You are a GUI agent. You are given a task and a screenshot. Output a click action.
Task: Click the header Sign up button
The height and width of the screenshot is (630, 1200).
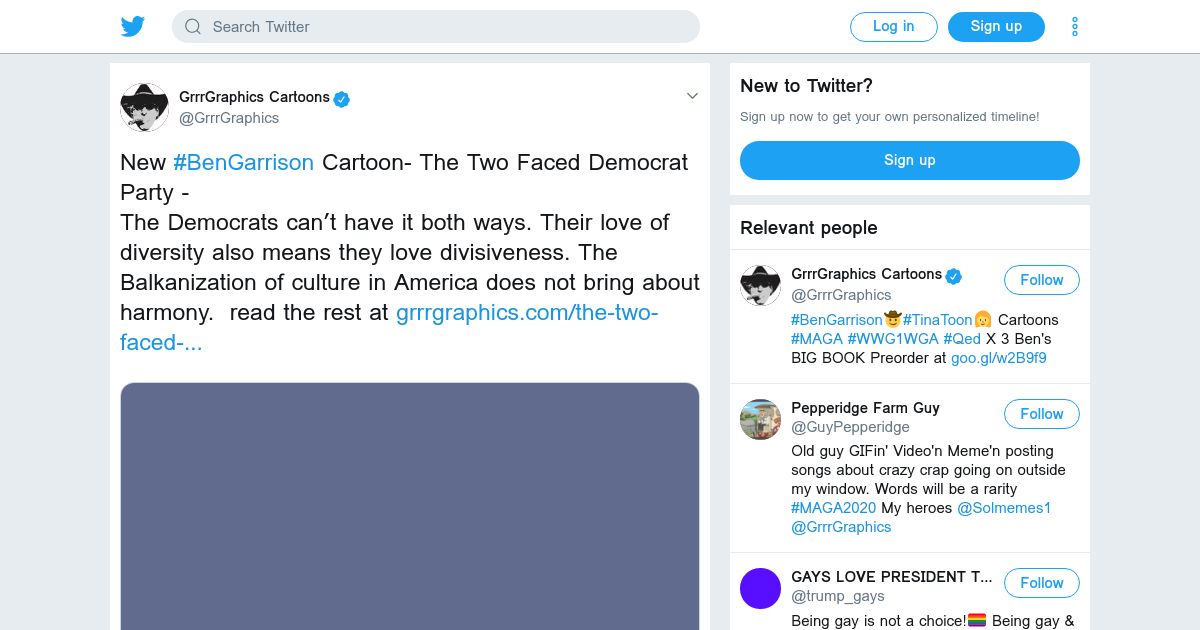[x=995, y=27]
